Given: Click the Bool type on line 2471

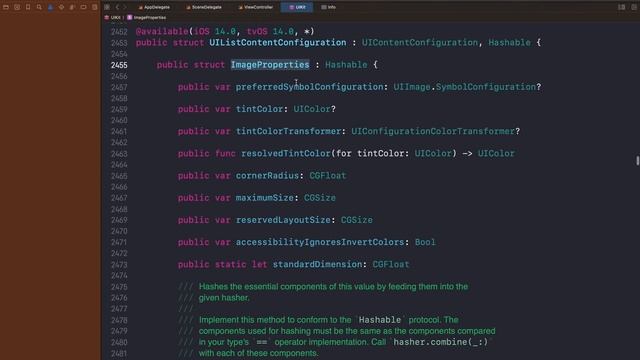Looking at the screenshot, I should pos(425,242).
